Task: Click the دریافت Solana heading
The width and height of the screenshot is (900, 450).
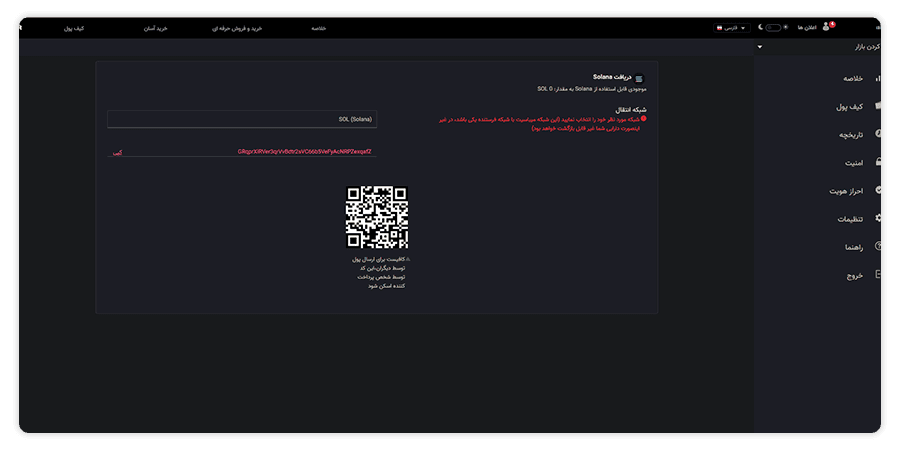Action: (x=612, y=77)
